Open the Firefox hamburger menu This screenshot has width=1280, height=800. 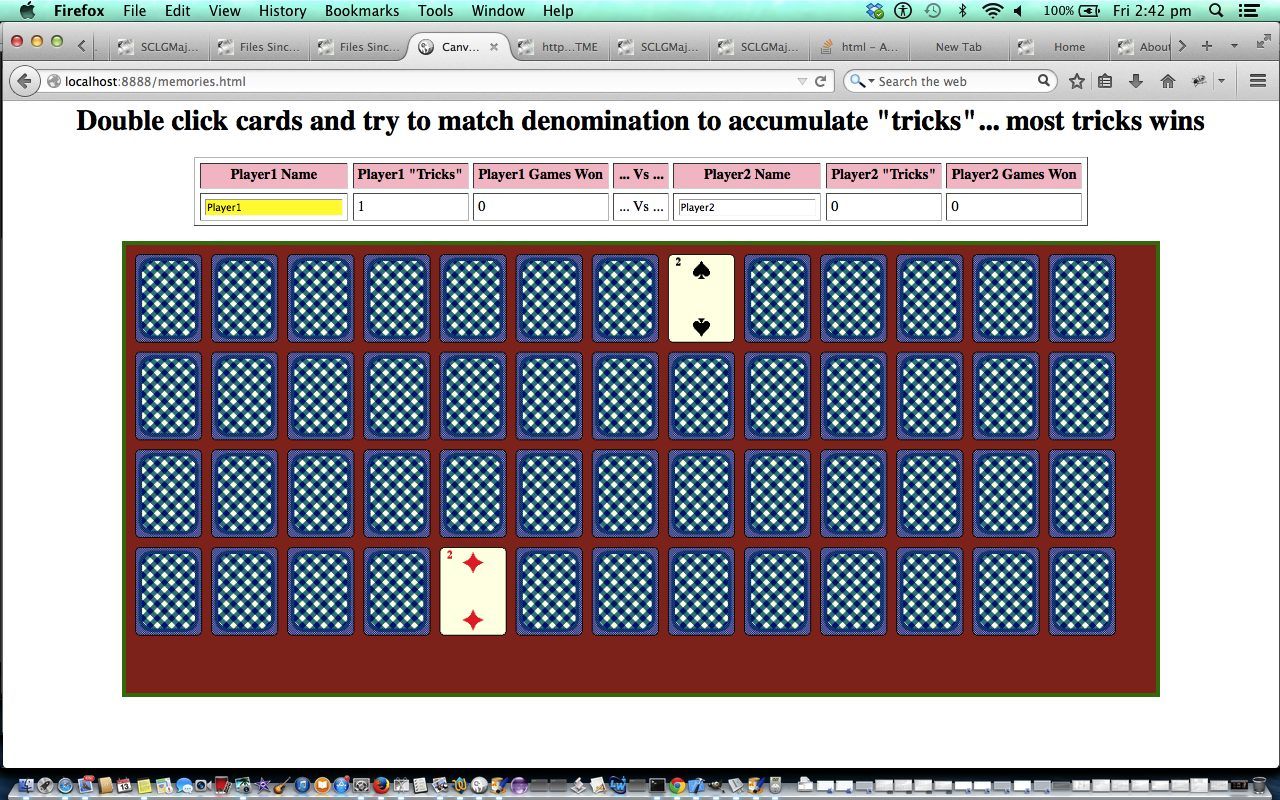click(x=1258, y=81)
